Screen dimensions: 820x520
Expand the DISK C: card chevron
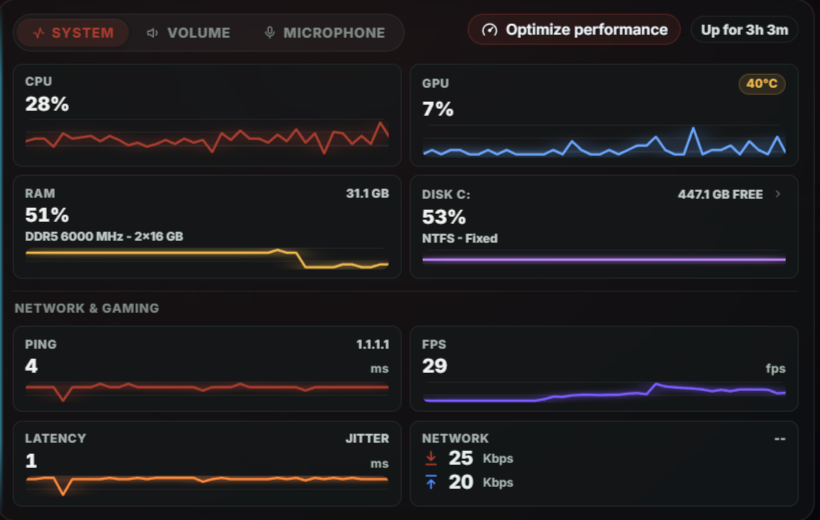778,194
